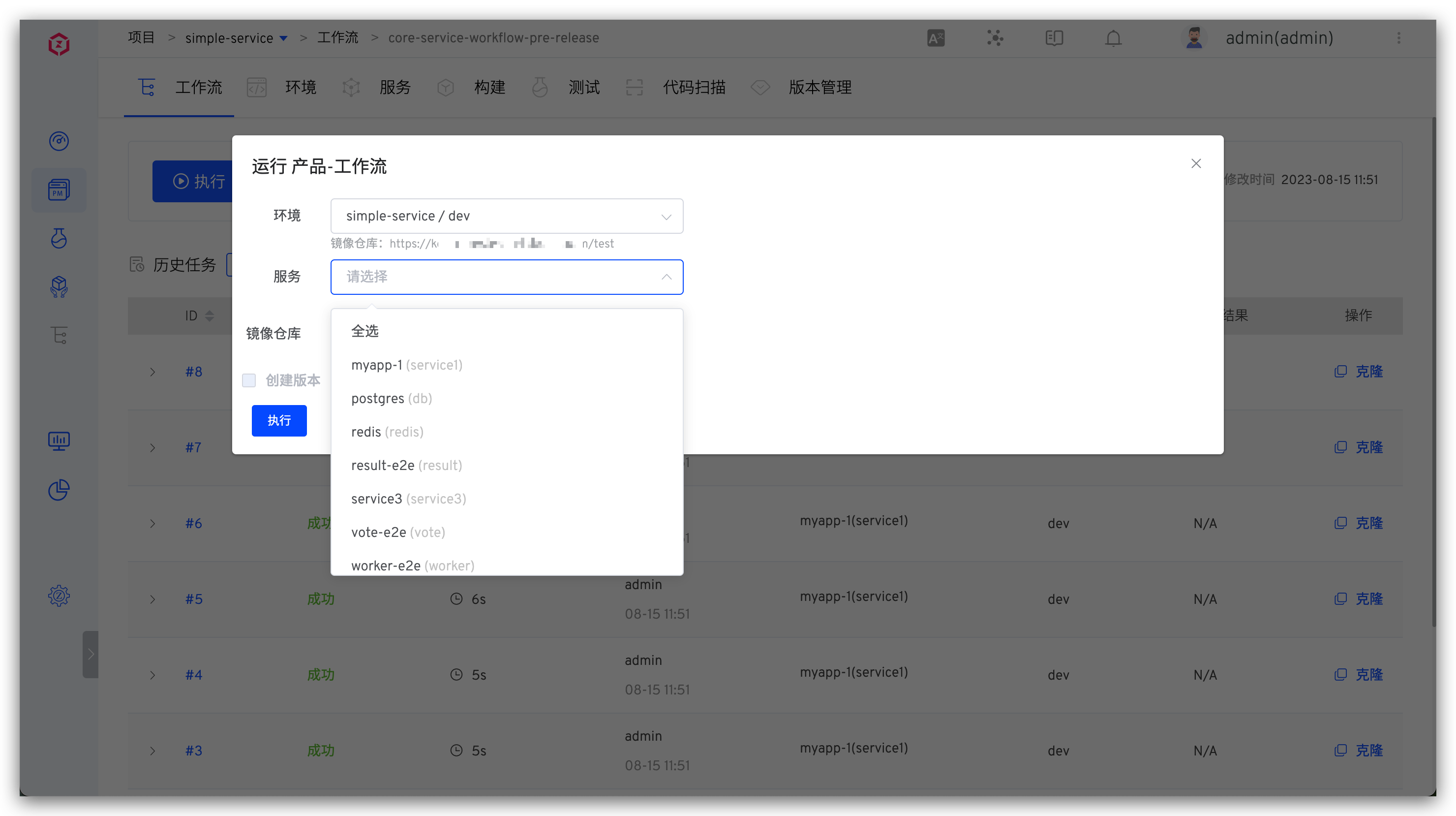Screen dimensions: 1456x816
Task: Expand task row #6
Action: [x=152, y=523]
